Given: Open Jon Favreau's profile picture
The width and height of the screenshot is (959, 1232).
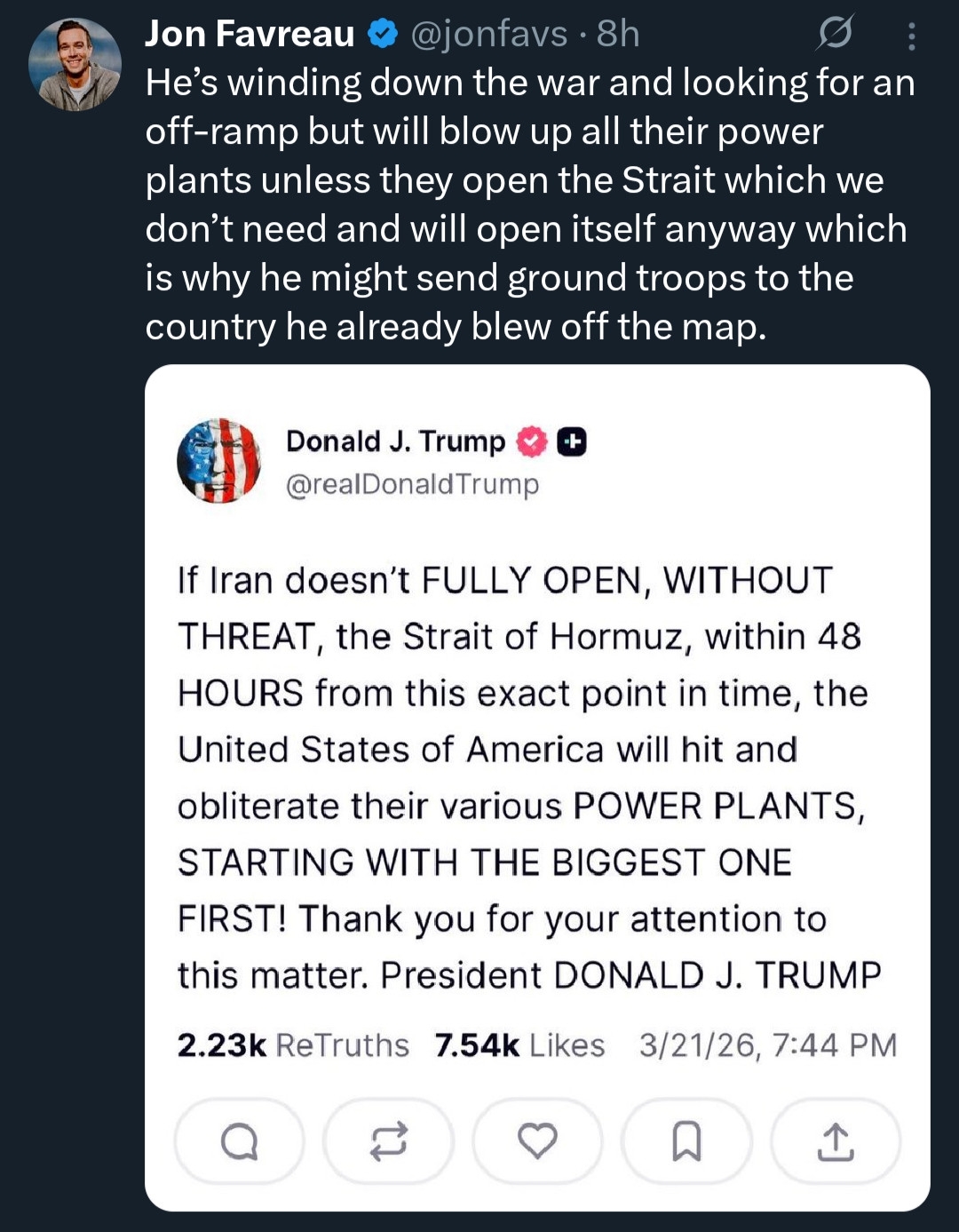Looking at the screenshot, I should pos(75,65).
